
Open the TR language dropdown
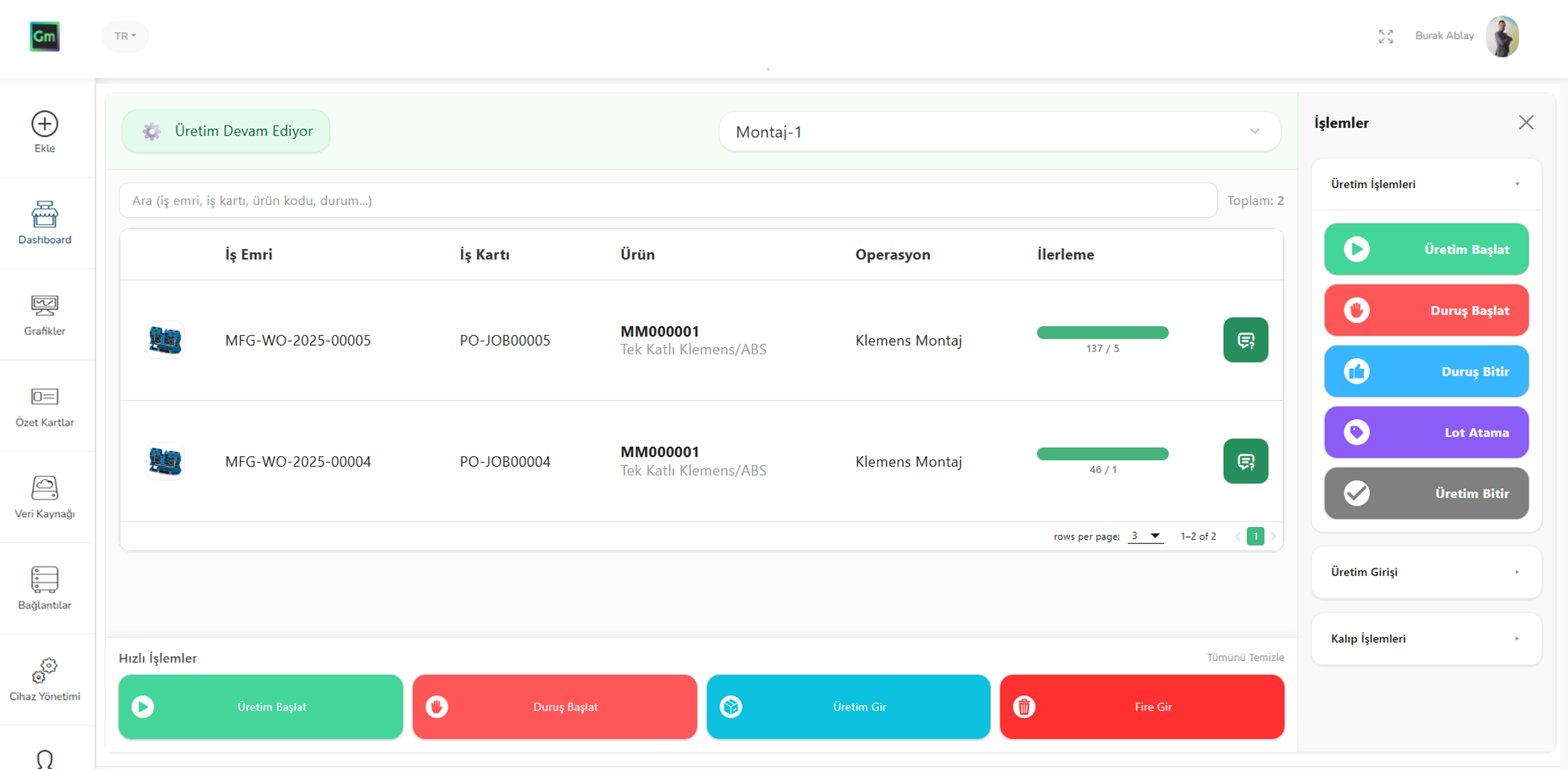[x=125, y=36]
